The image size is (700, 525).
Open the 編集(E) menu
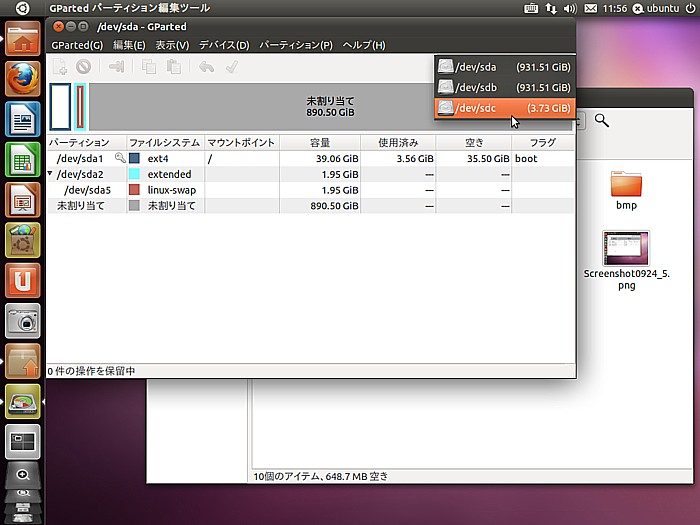click(x=129, y=45)
